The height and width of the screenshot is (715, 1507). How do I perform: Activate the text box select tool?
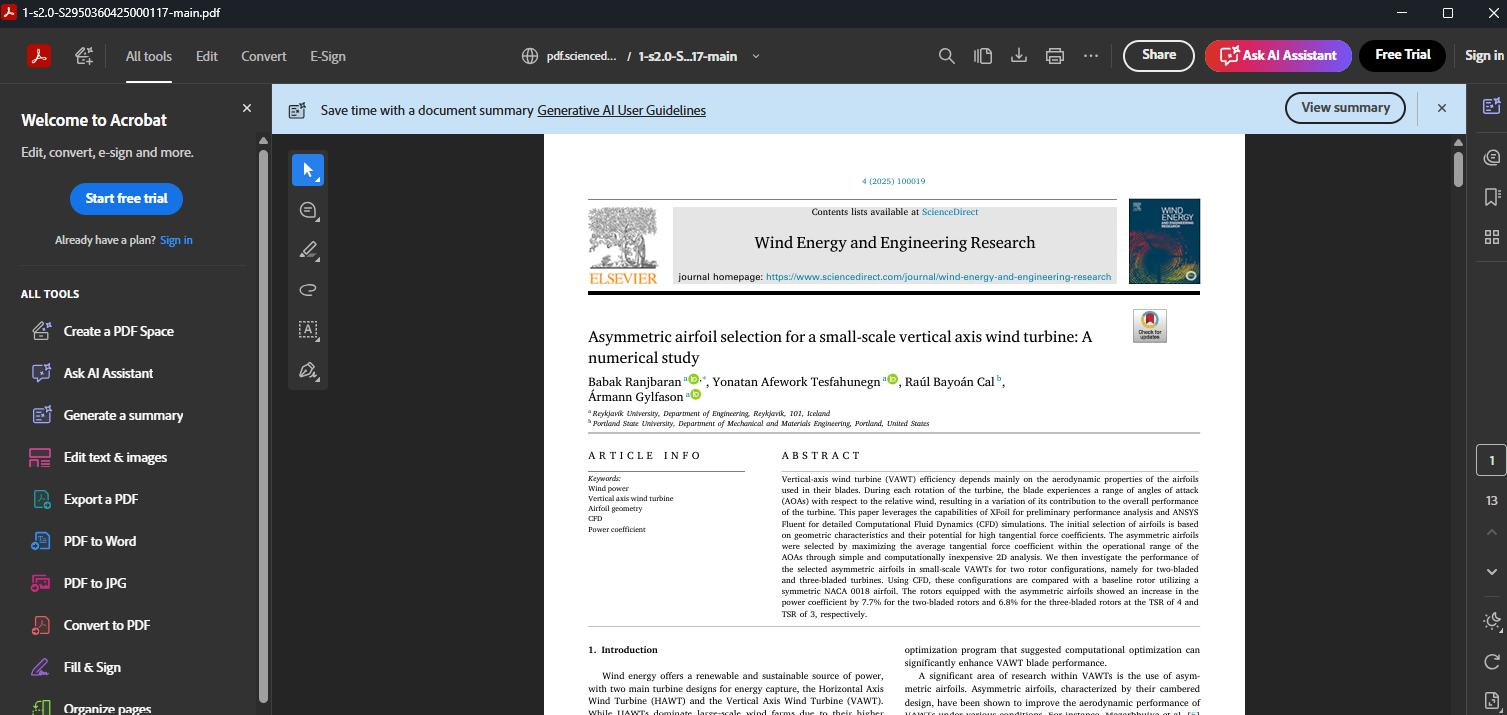point(308,330)
